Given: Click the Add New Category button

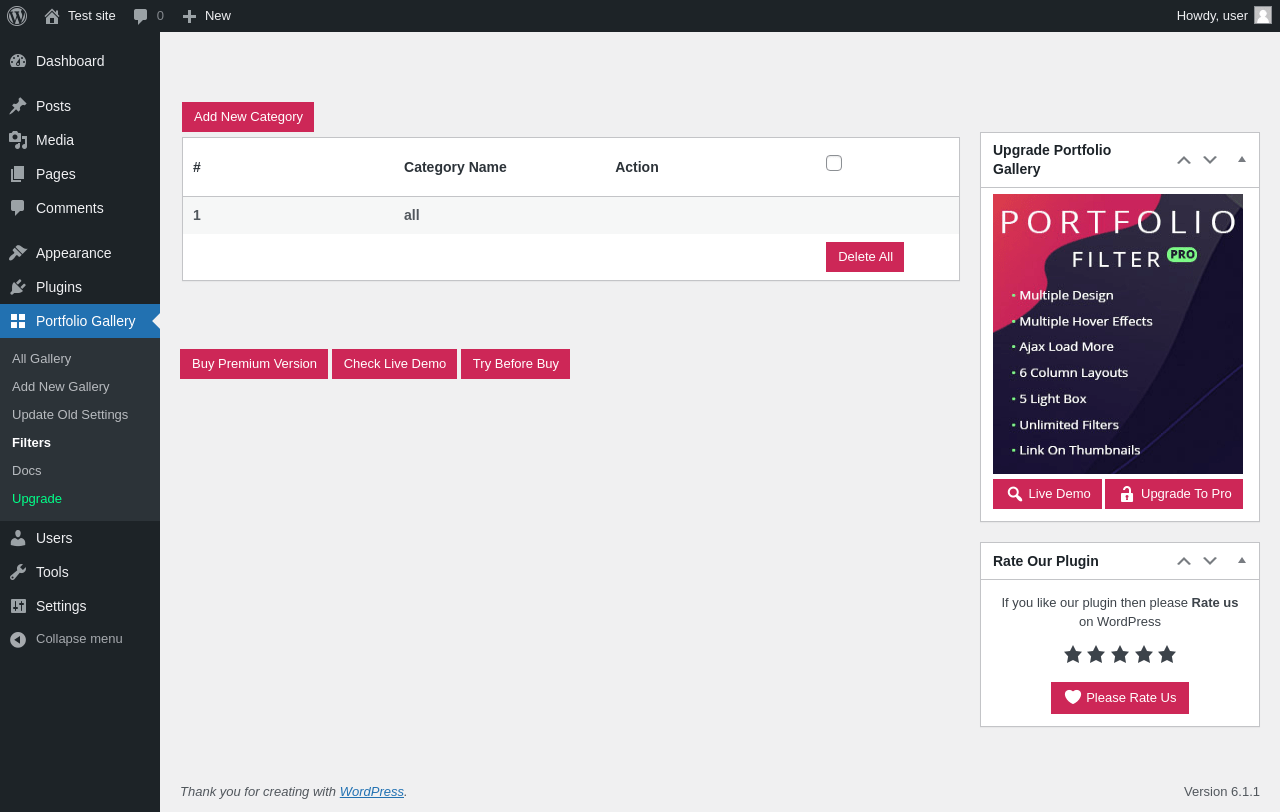Looking at the screenshot, I should click(x=248, y=117).
